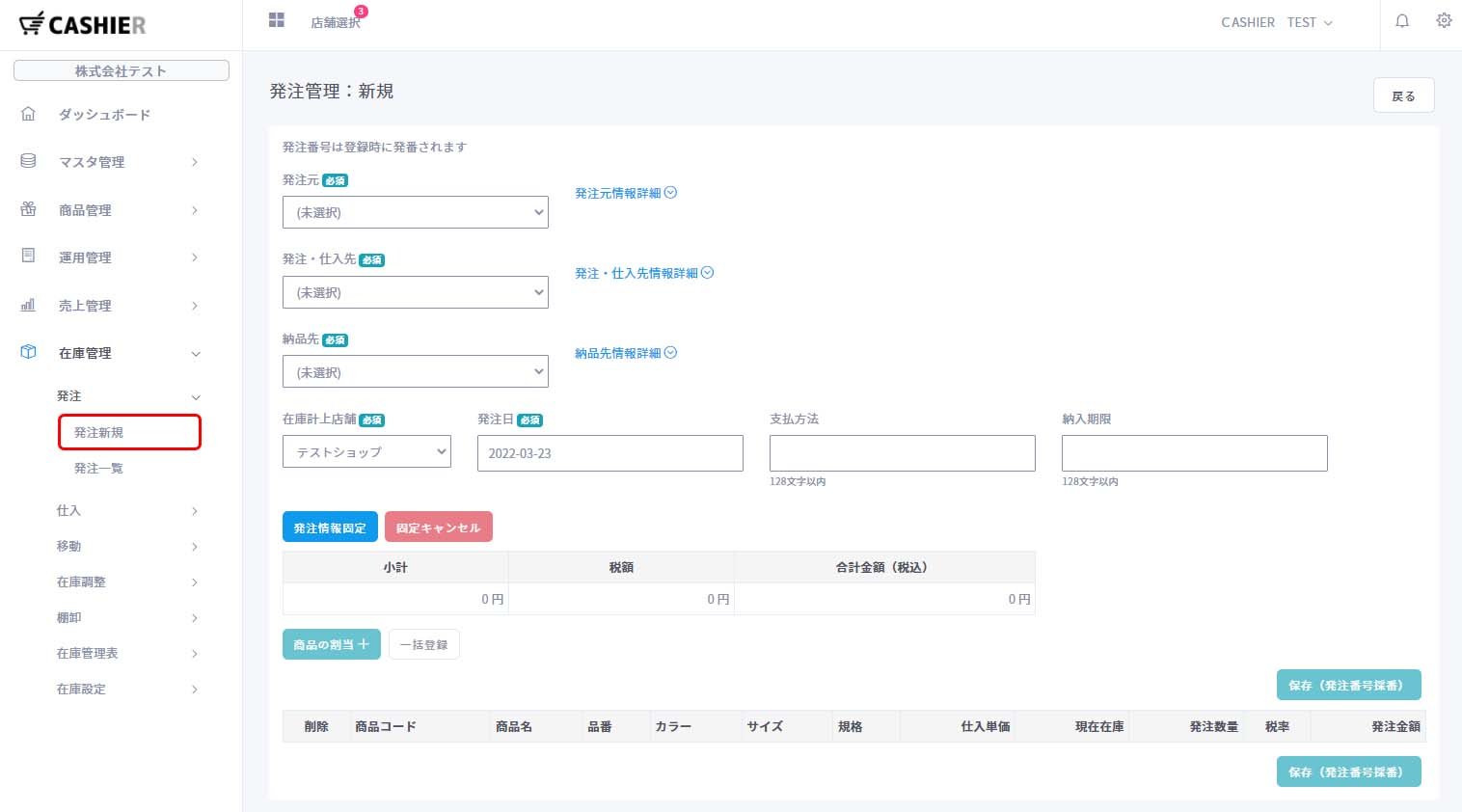Image resolution: width=1462 pixels, height=812 pixels.
Task: Click upper 保存(発注番号採番) button above table
Action: click(1348, 685)
